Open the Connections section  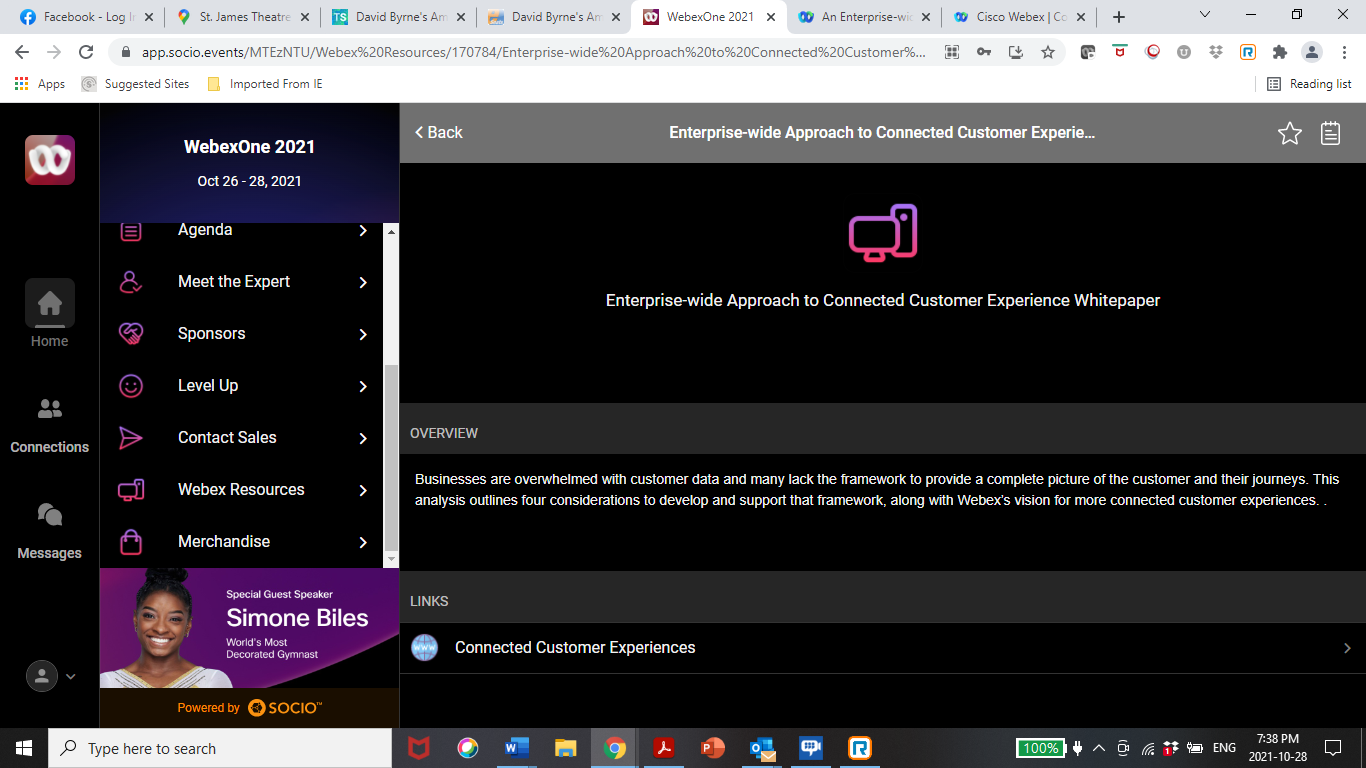pyautogui.click(x=49, y=427)
